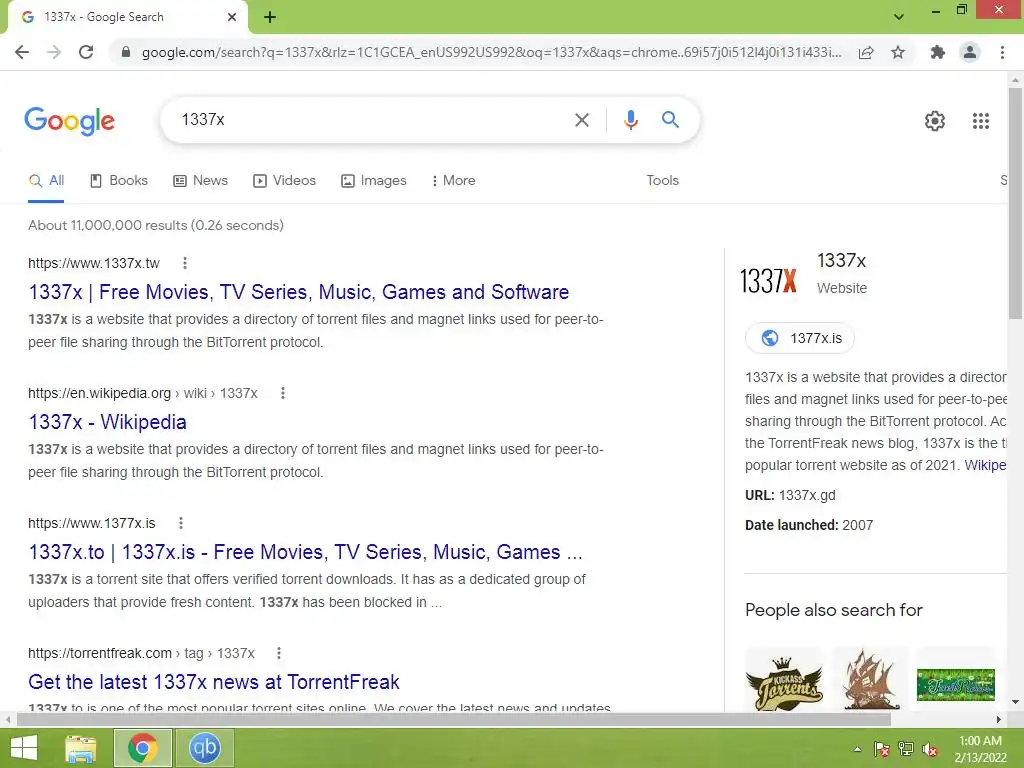Open the pirate ship related search thumbnail
The height and width of the screenshot is (768, 1024).
point(869,679)
